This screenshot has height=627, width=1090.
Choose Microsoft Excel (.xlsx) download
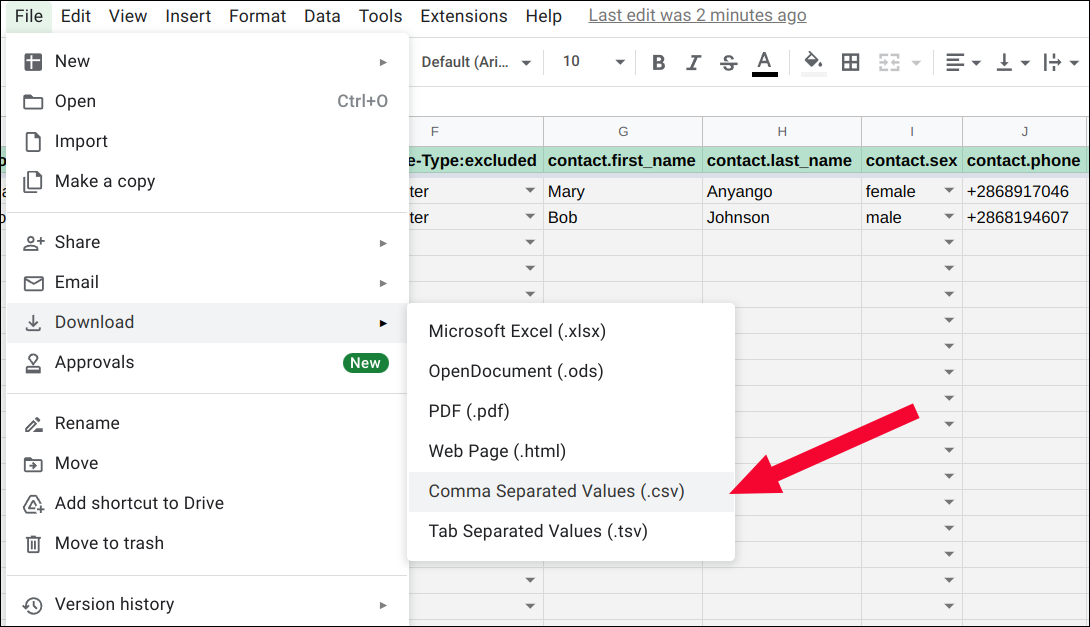pos(571,332)
